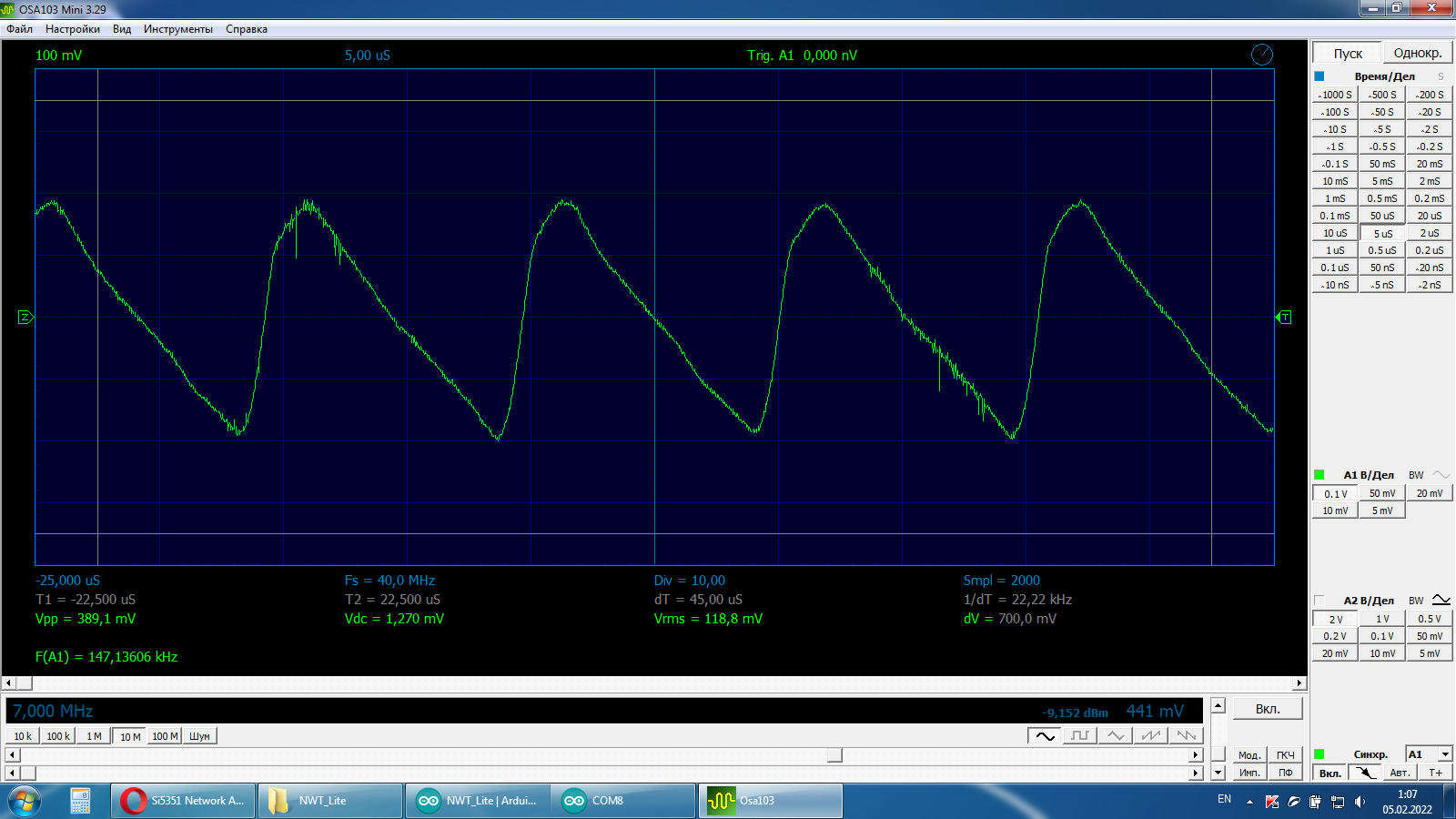Select the triangle waveform generator button
The width and height of the screenshot is (1456, 819).
(x=1116, y=735)
